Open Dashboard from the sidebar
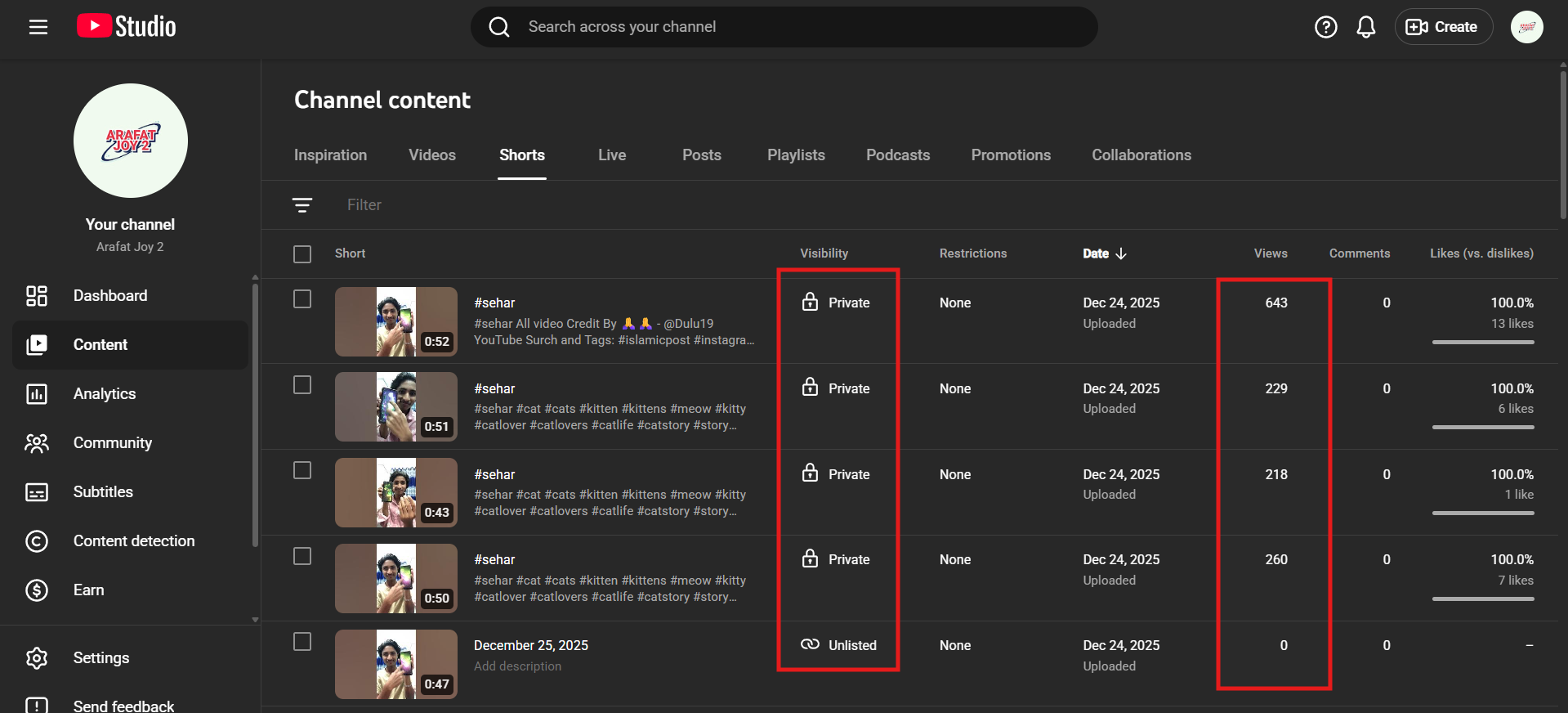 (x=110, y=296)
